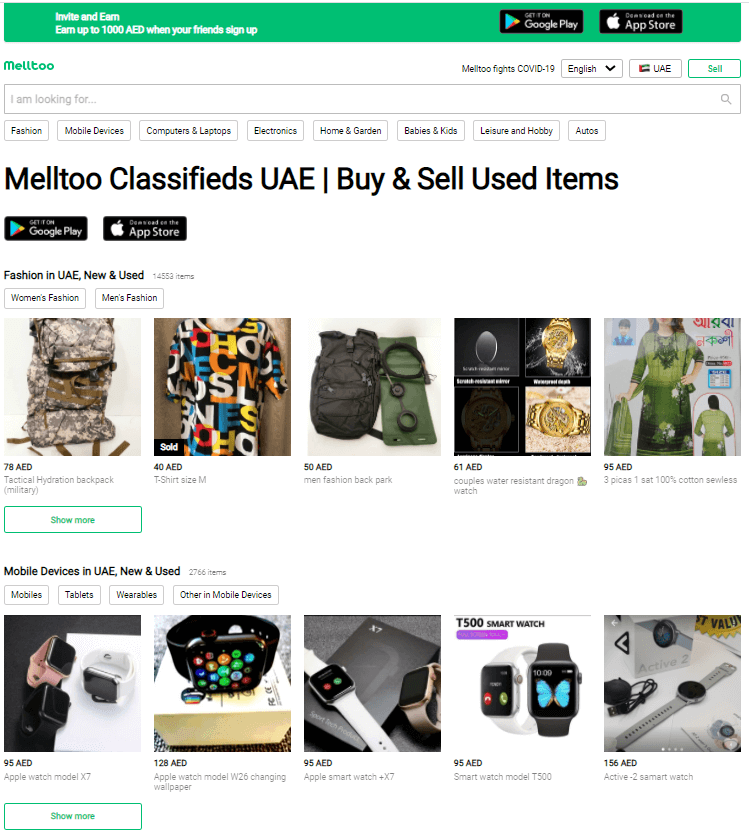Filter by Wearables subcategory
The height and width of the screenshot is (838, 749).
click(x=136, y=595)
